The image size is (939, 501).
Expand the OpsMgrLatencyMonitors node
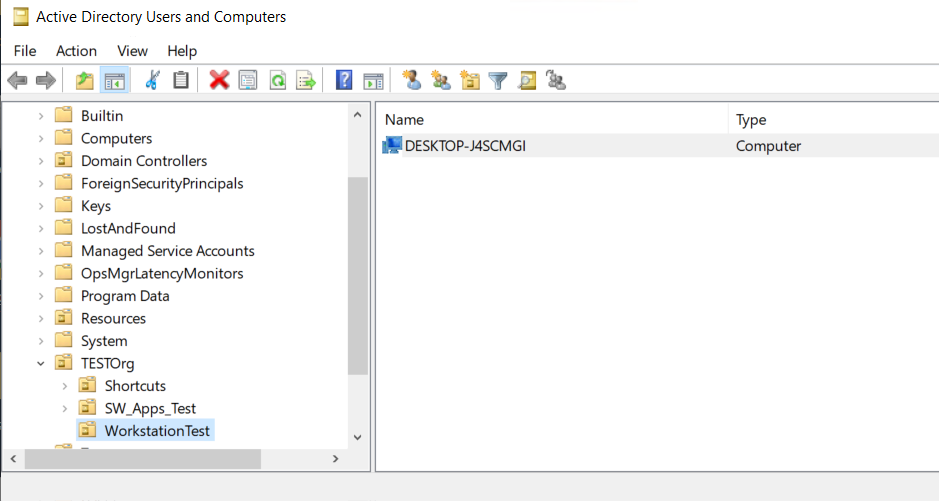pyautogui.click(x=41, y=274)
